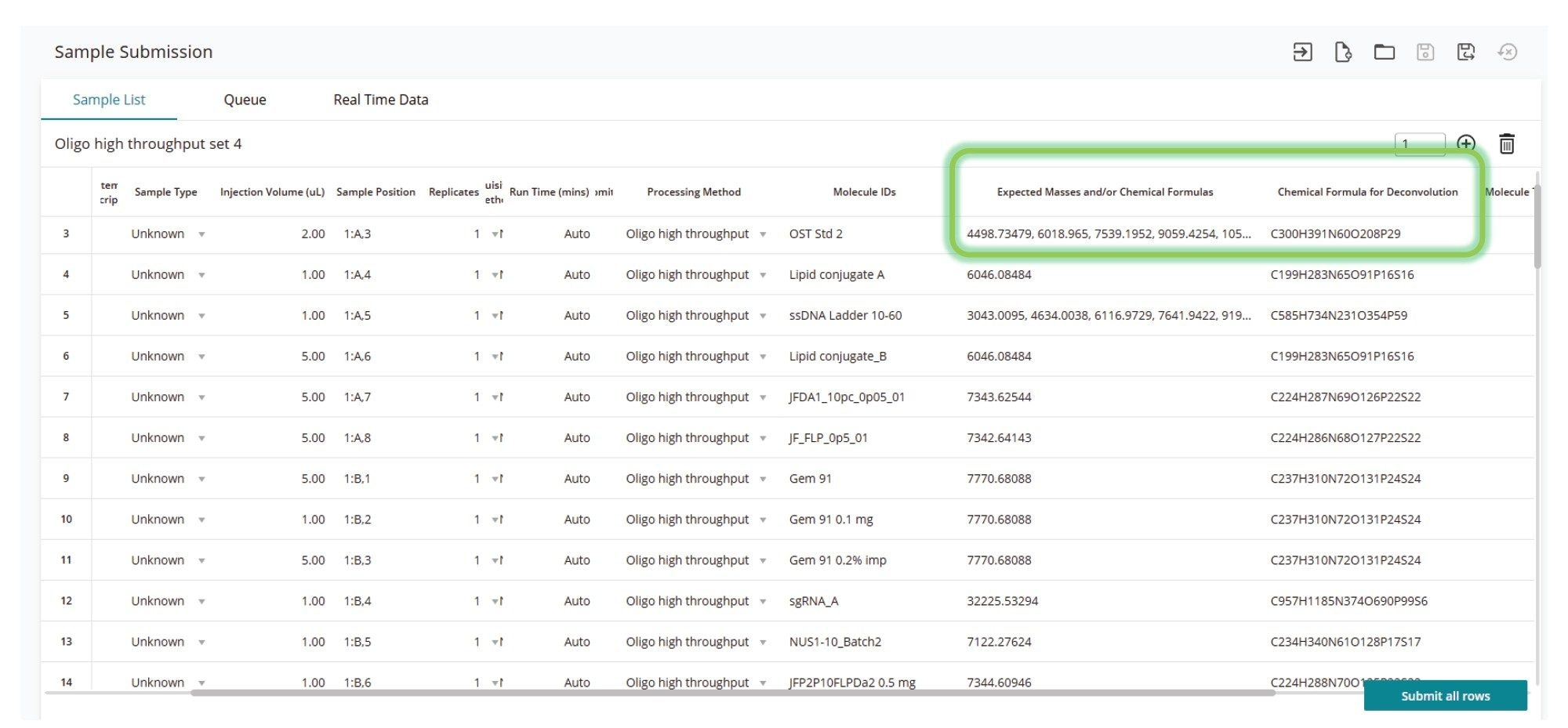
Task: Select the Sample List tab label
Action: [109, 100]
